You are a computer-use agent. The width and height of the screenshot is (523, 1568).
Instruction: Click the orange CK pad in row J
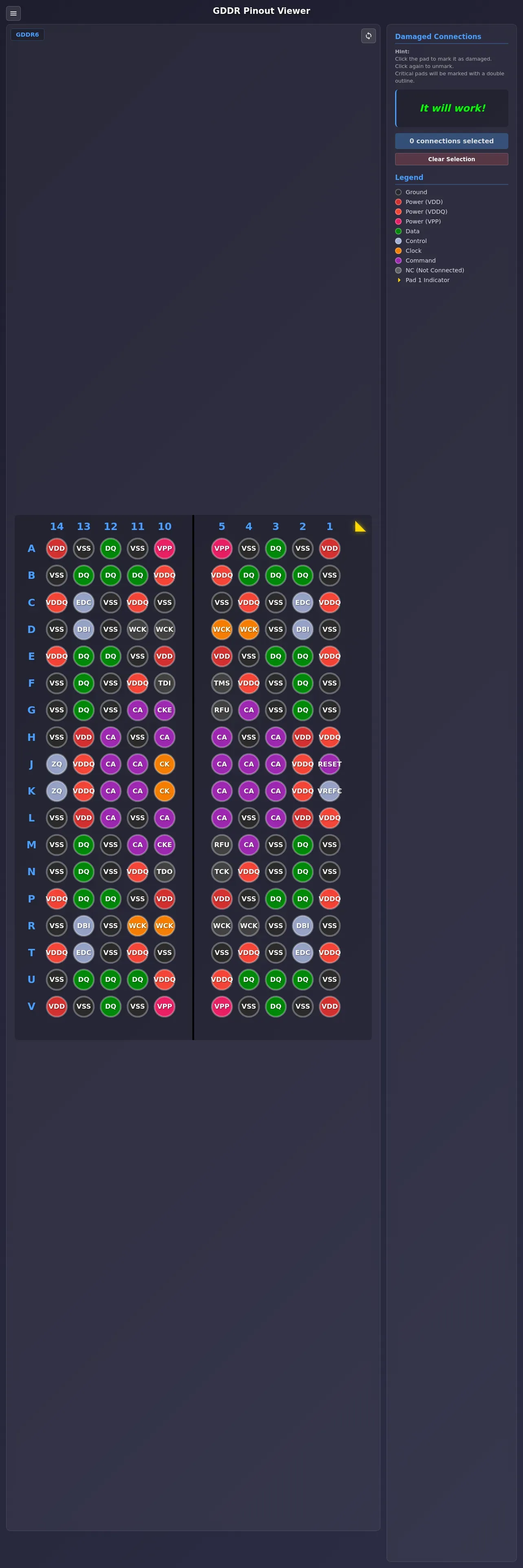(x=165, y=764)
